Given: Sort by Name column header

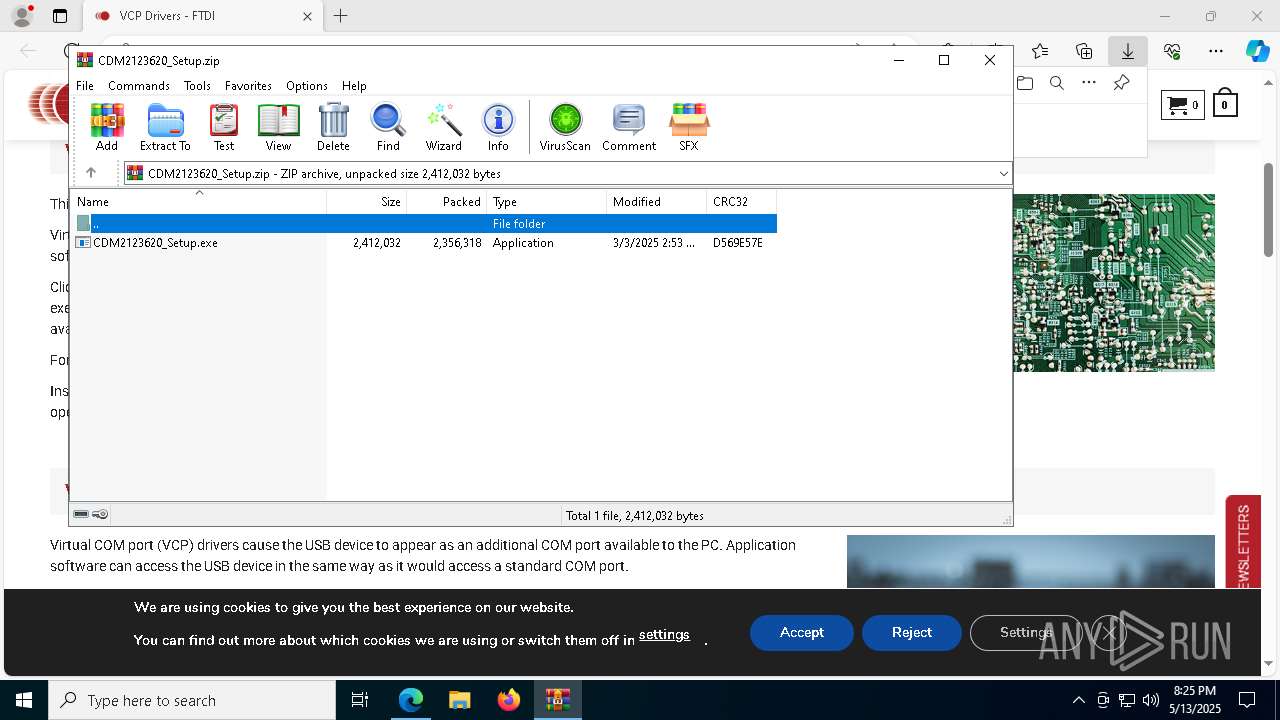Looking at the screenshot, I should click(198, 202).
